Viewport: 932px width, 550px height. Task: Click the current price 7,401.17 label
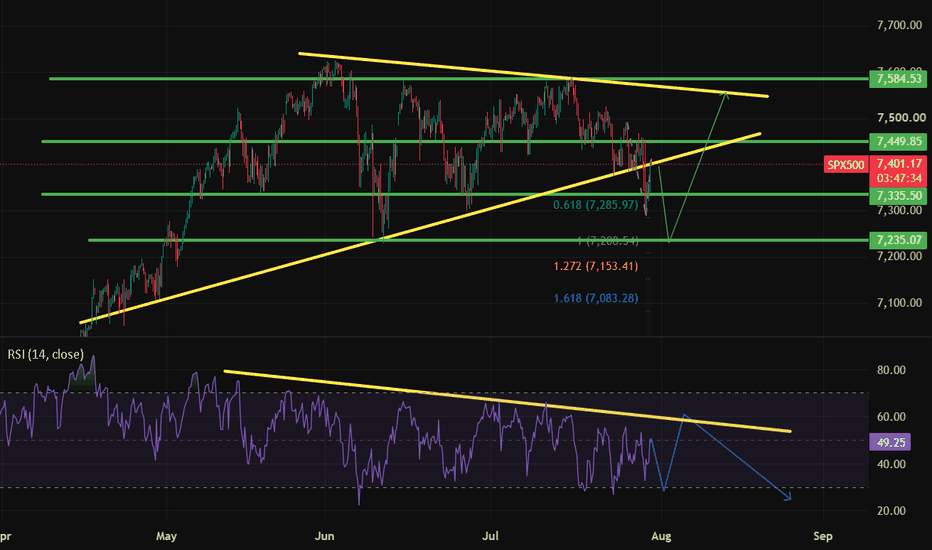(898, 164)
